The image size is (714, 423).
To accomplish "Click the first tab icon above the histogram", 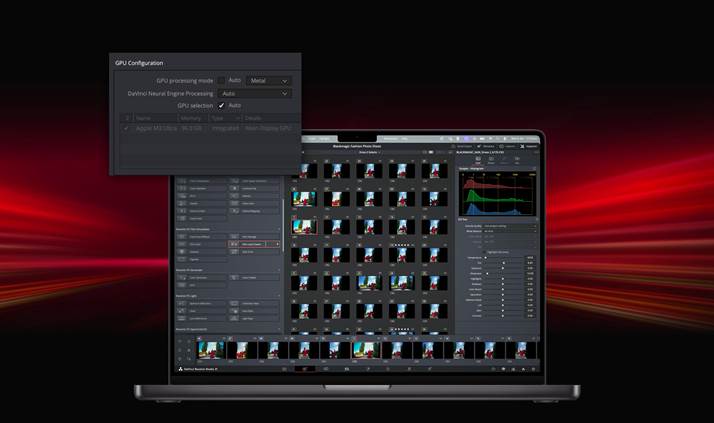I will pos(478,158).
